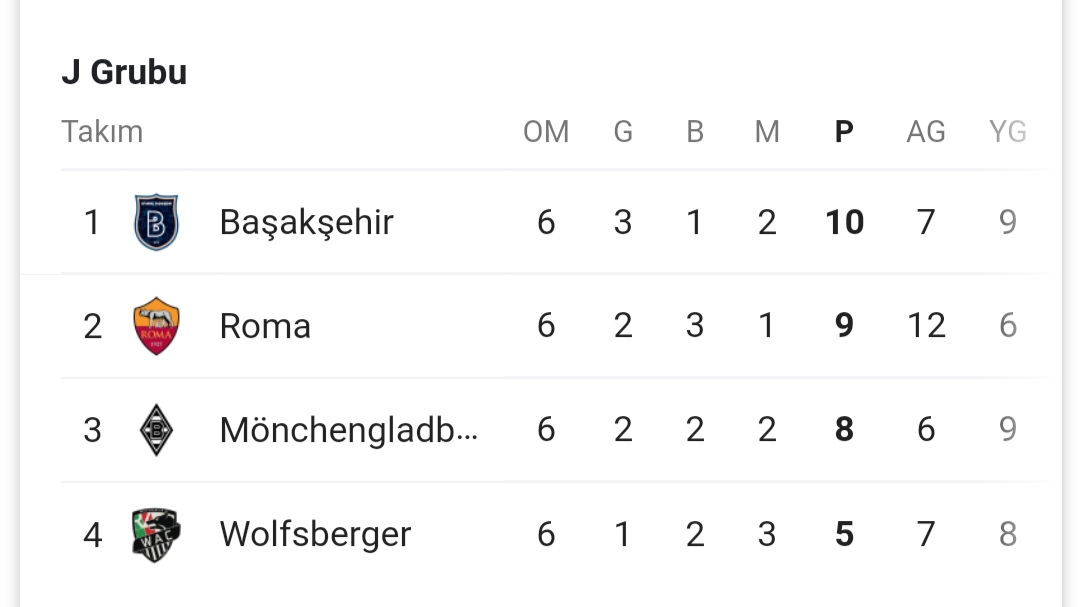Select the bold P points column header
The height and width of the screenshot is (607, 1079).
point(844,131)
